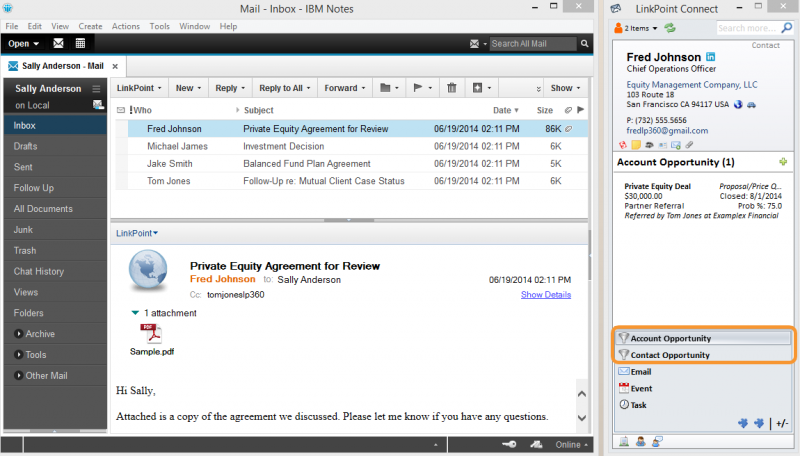
Task: Select Contact Opportunity in the LinkPoint panel
Action: [x=704, y=354]
